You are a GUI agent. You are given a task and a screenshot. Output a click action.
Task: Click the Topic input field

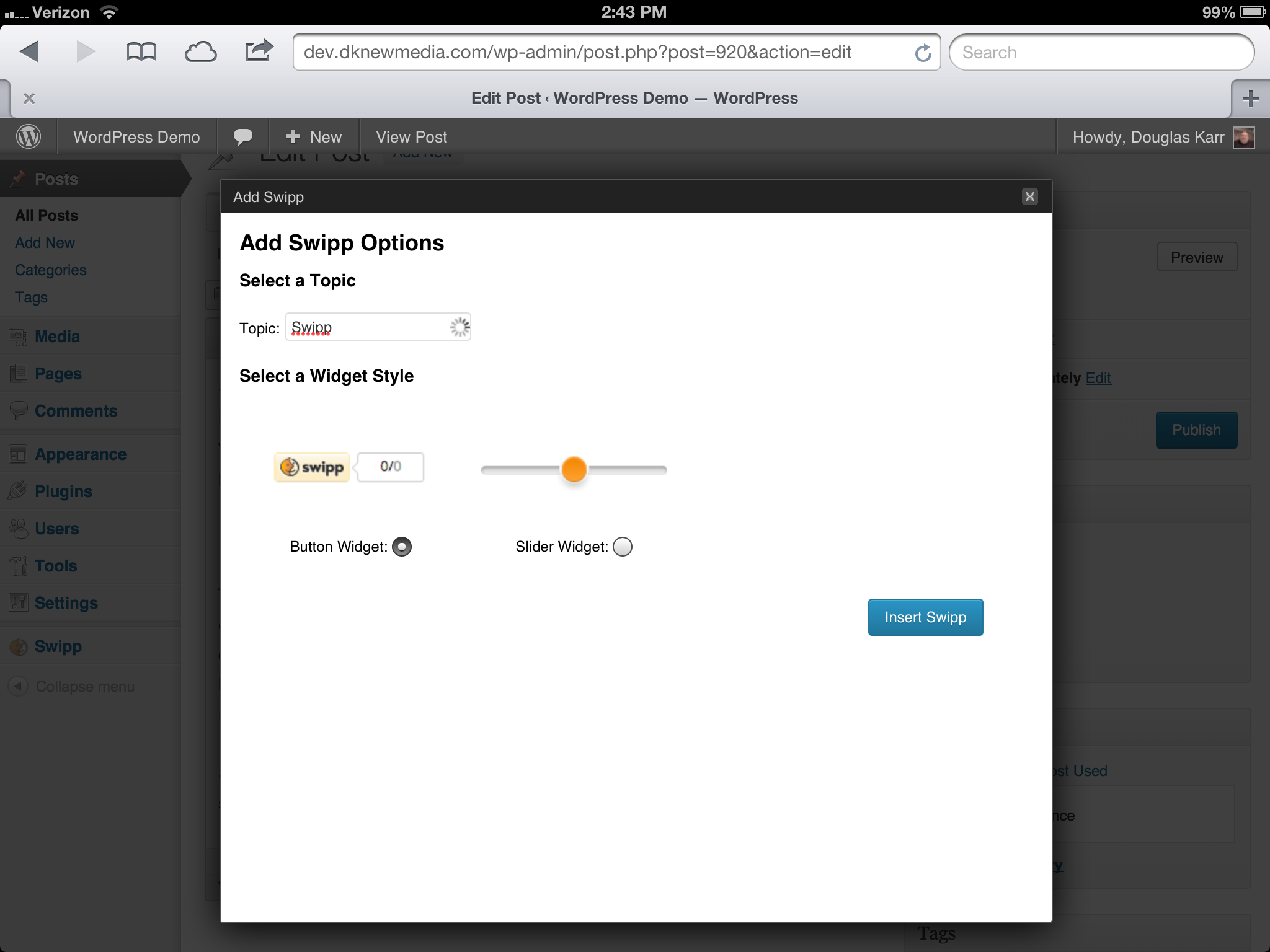(x=378, y=327)
